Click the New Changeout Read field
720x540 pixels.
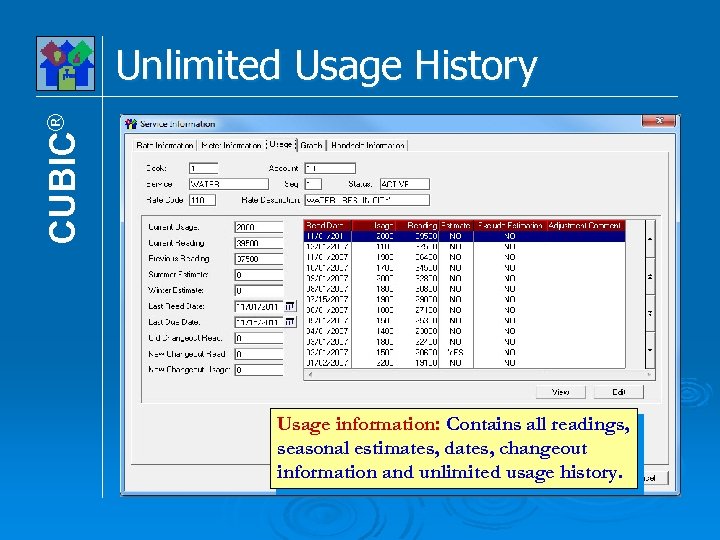pyautogui.click(x=259, y=354)
